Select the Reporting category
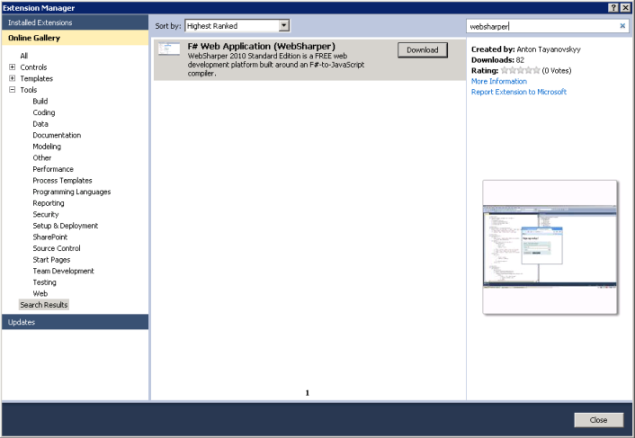 pyautogui.click(x=48, y=203)
